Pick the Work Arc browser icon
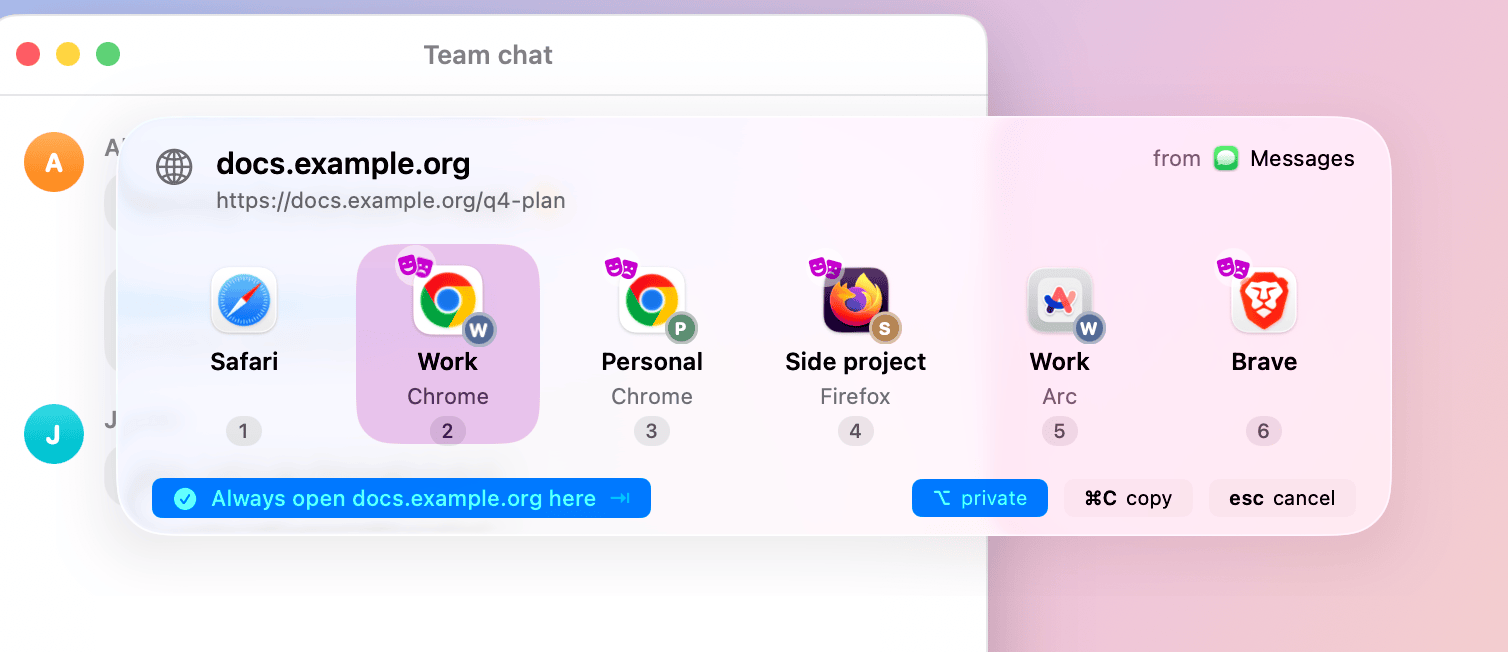This screenshot has height=652, width=1508. pyautogui.click(x=1060, y=300)
